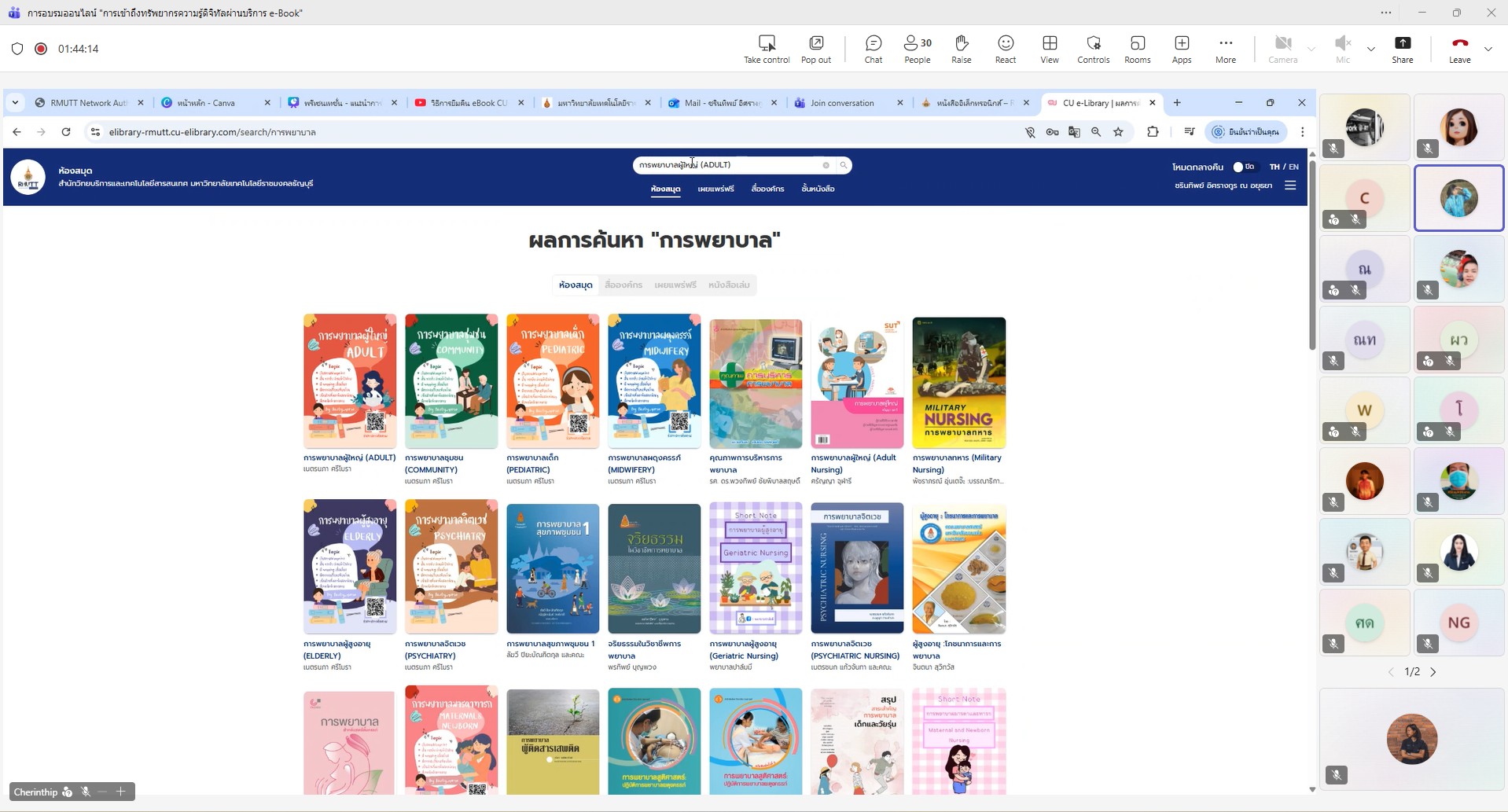Take control of shared screen
Image resolution: width=1508 pixels, height=812 pixels.
766,49
